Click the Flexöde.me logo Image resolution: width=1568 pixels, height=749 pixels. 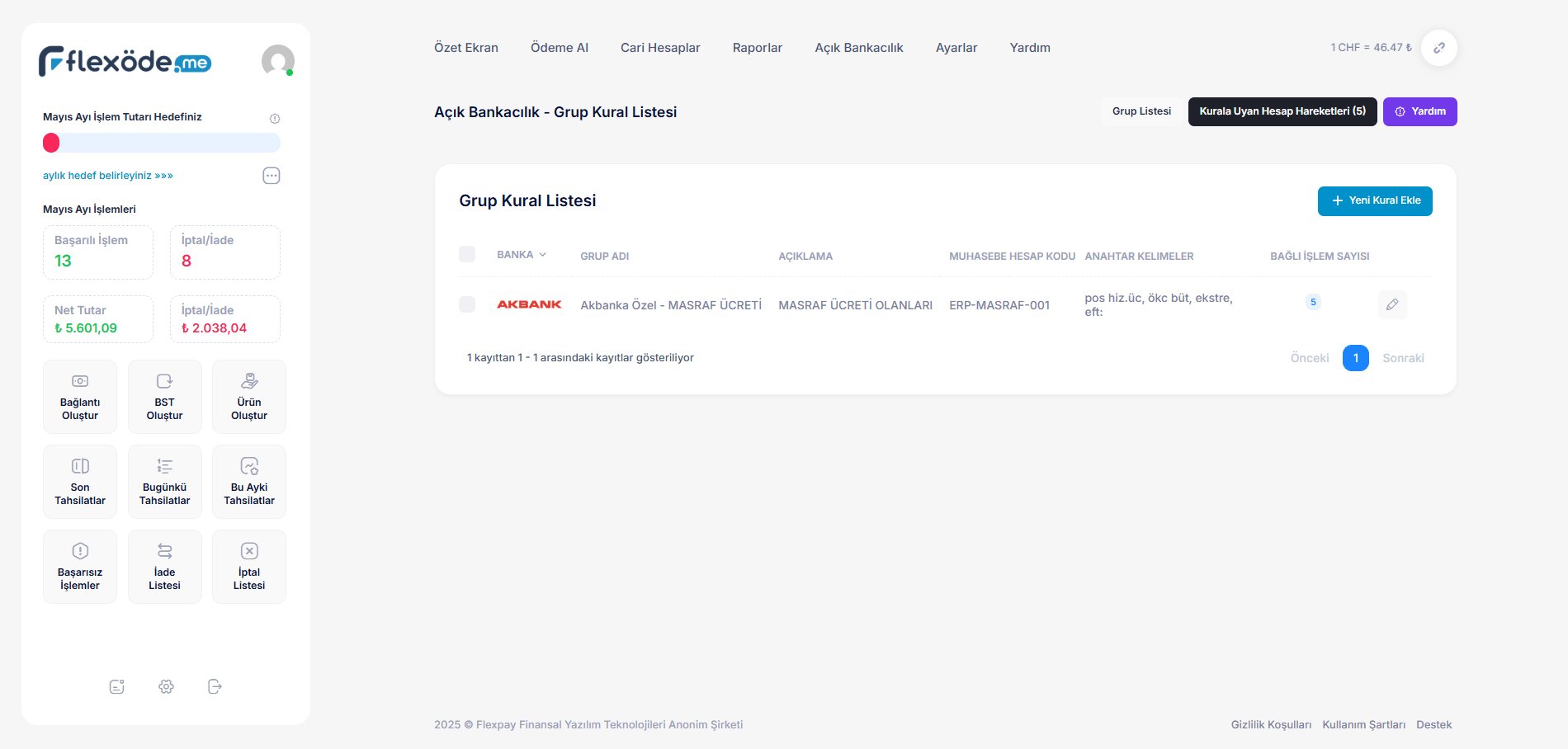coord(125,61)
